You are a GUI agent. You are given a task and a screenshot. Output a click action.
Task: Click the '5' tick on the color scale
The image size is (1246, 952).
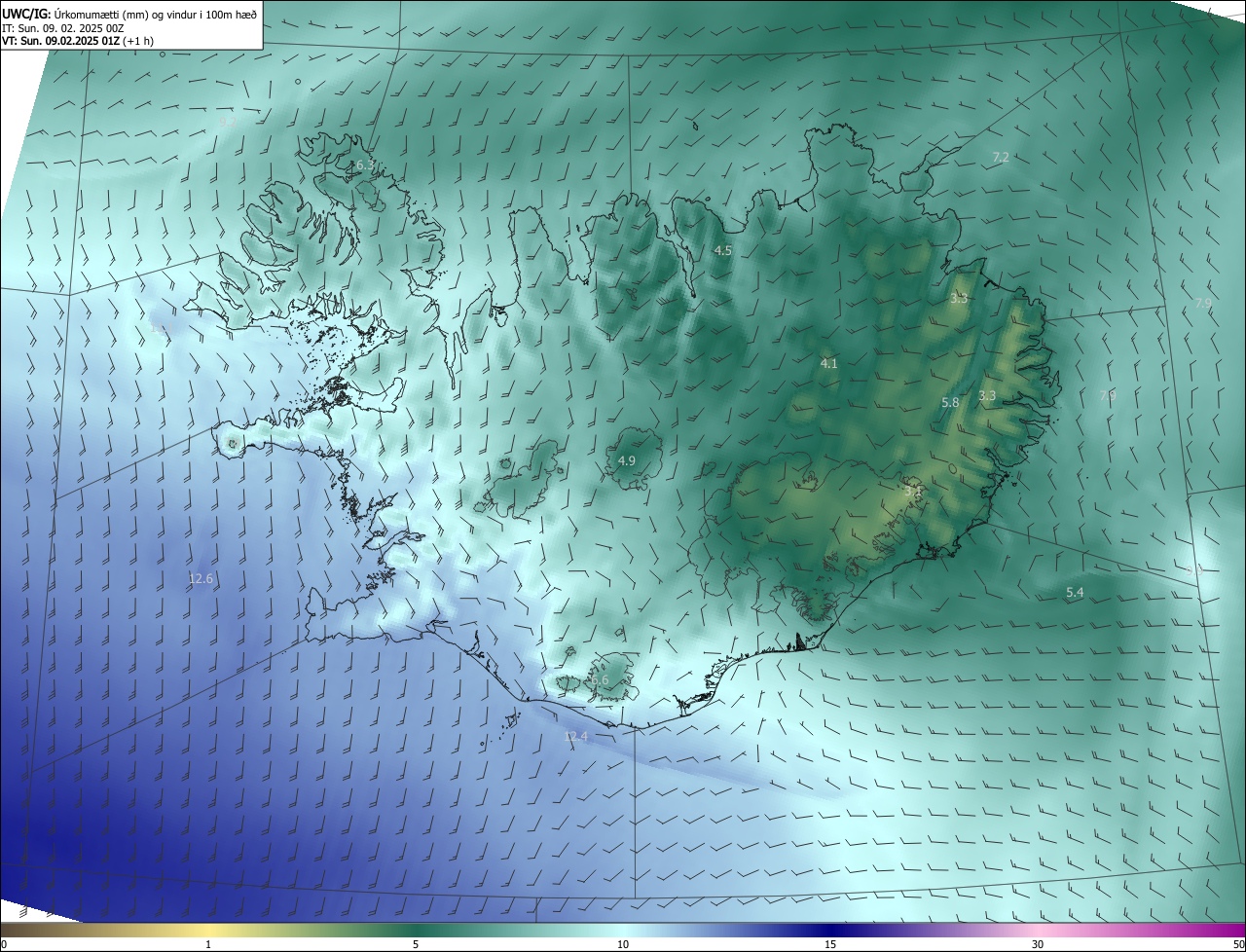(416, 944)
